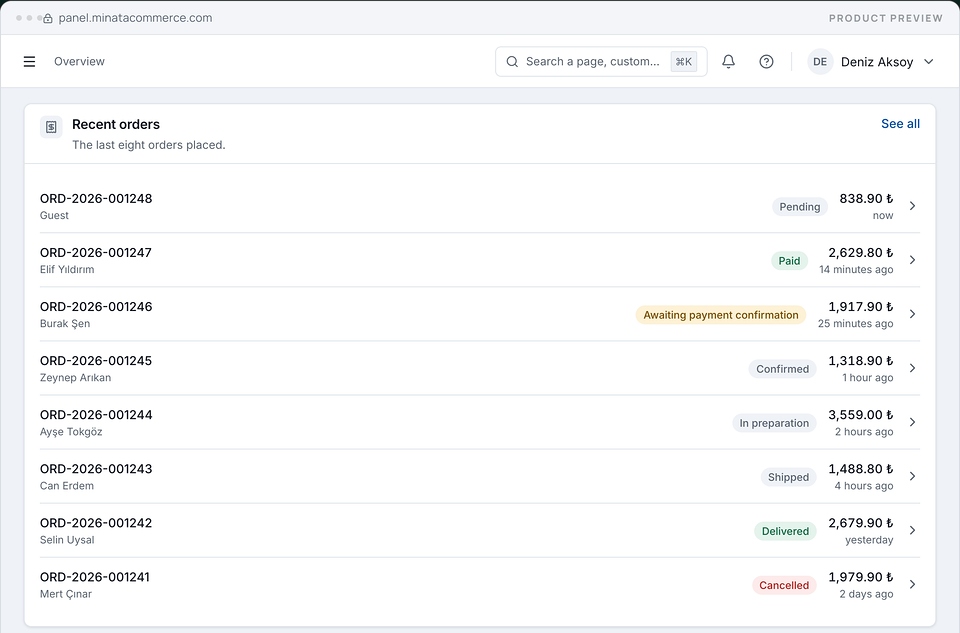Image resolution: width=960 pixels, height=633 pixels.
Task: Open order ORD-2026-001242 via its chevron
Action: [x=912, y=530]
